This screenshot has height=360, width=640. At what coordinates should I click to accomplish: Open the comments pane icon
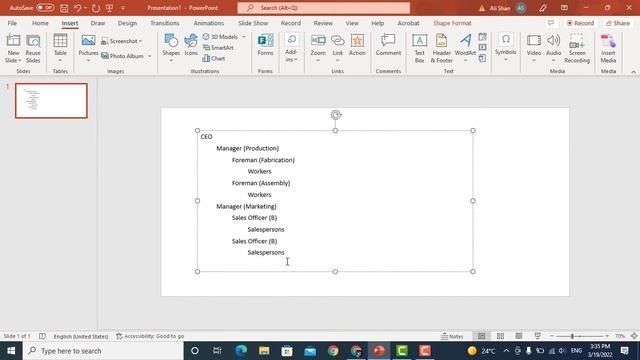pos(551,23)
